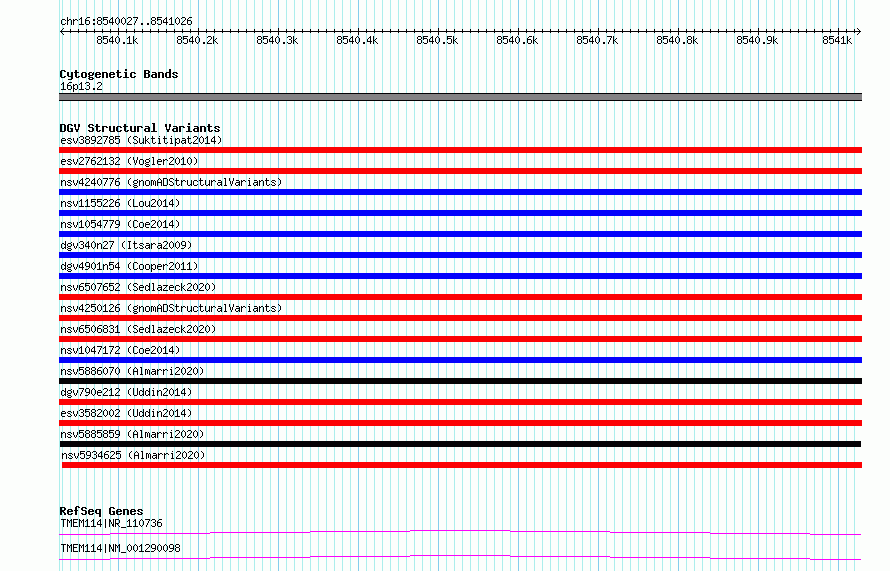This screenshot has height=571, width=890.
Task: Open variant esv3582002 (Uddin2014) label
Action: click(x=126, y=413)
